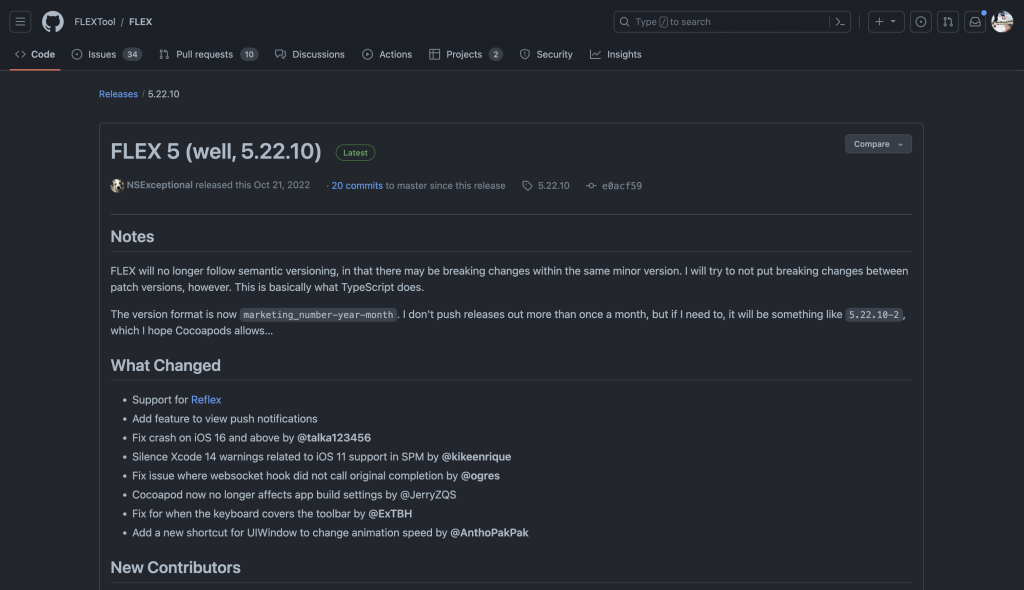Click the Notes heading
This screenshot has height=590, width=1024.
pos(132,237)
